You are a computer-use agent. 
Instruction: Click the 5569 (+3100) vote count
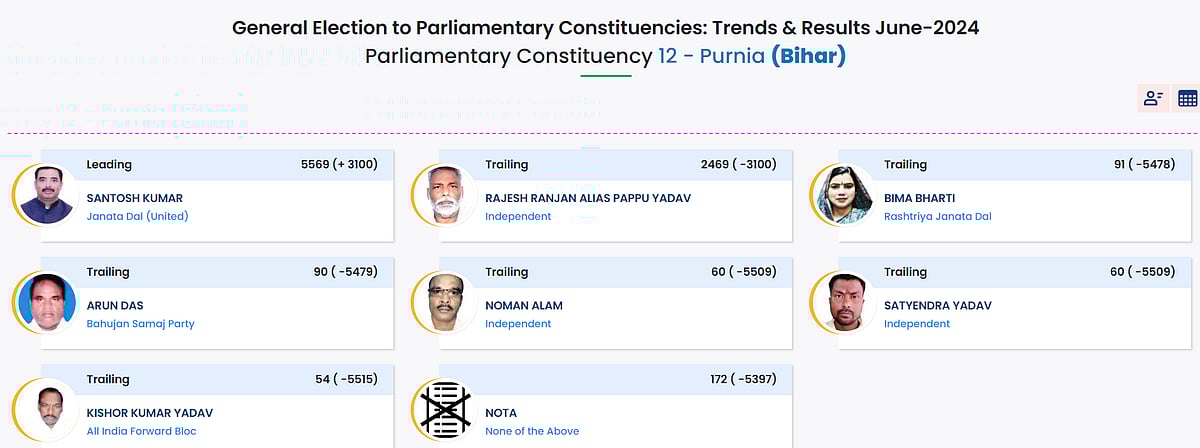point(339,164)
